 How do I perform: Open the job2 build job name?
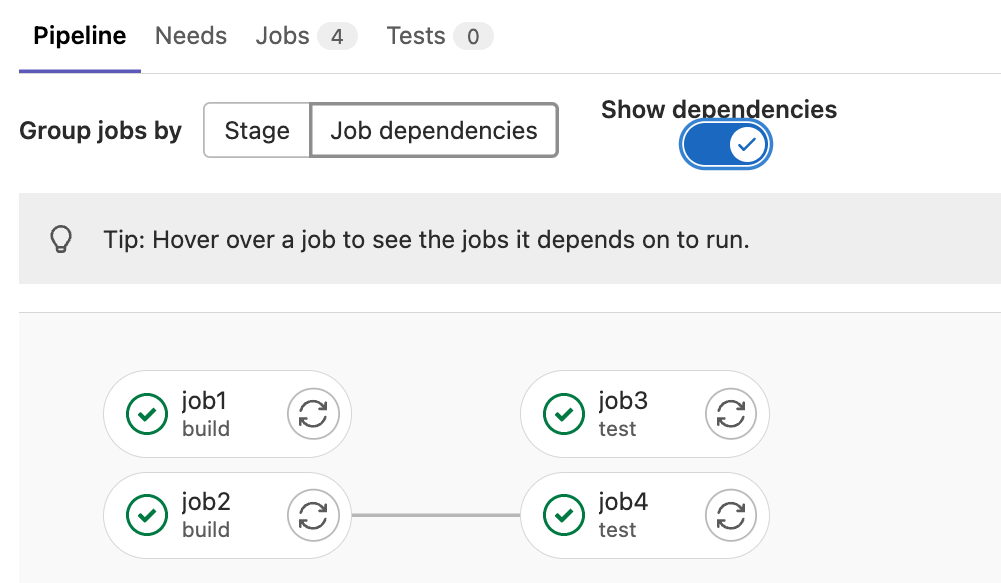(x=206, y=502)
